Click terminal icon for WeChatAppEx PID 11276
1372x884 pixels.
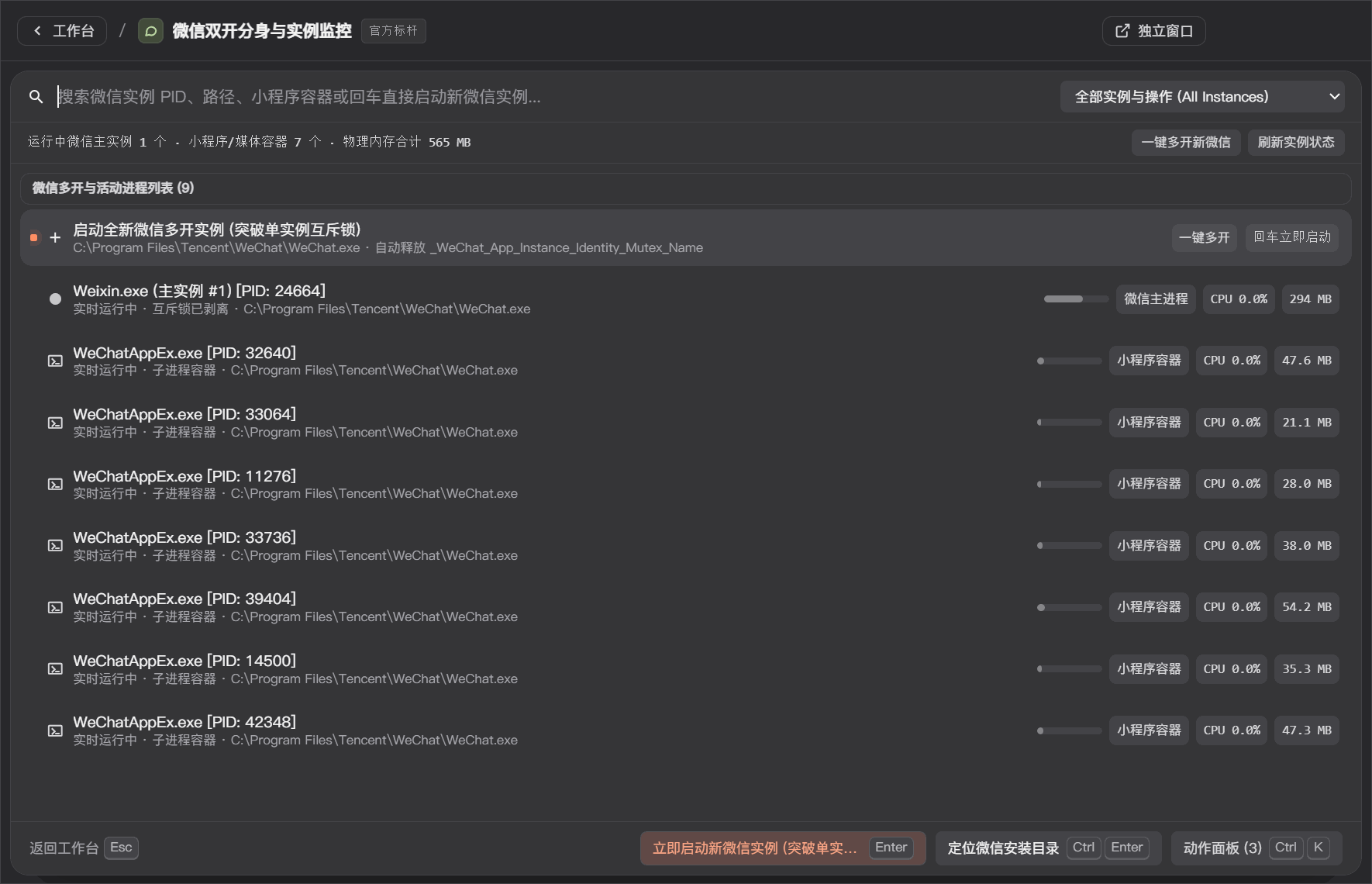click(x=55, y=484)
